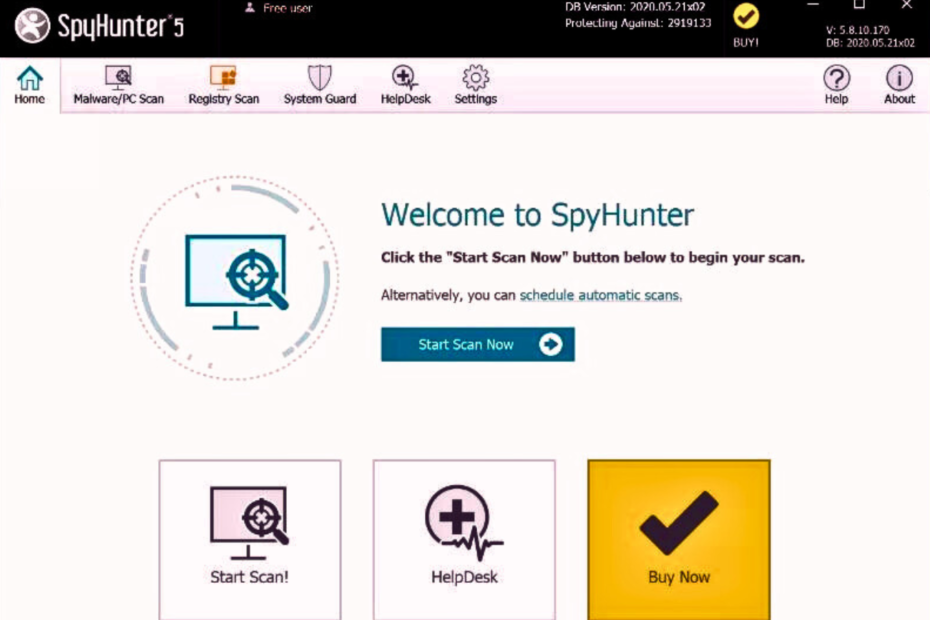The image size is (930, 620).
Task: Click the arrow inside Start Scan Now
Action: coord(549,344)
